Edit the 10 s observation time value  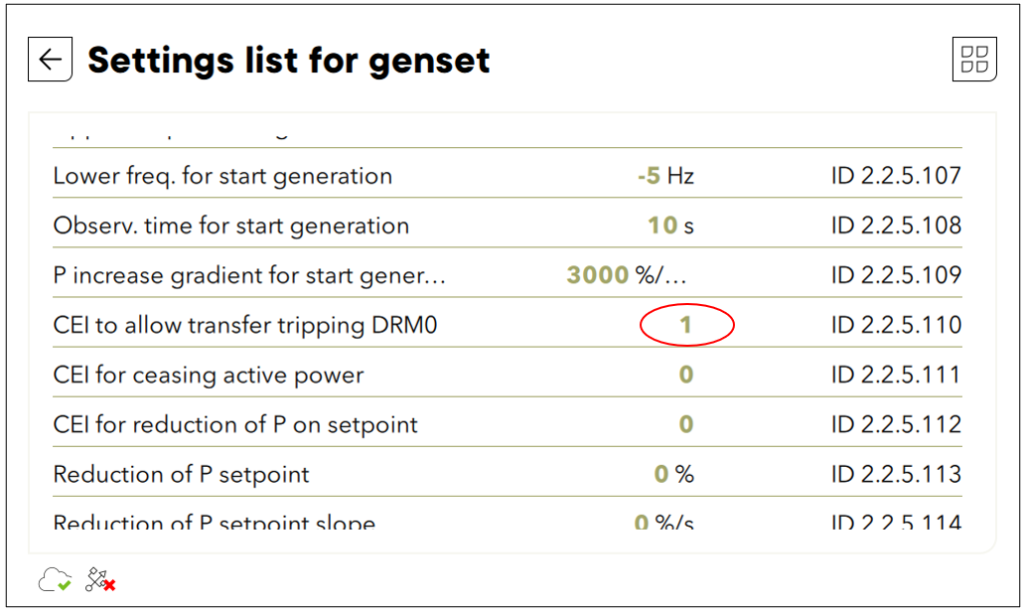[671, 225]
